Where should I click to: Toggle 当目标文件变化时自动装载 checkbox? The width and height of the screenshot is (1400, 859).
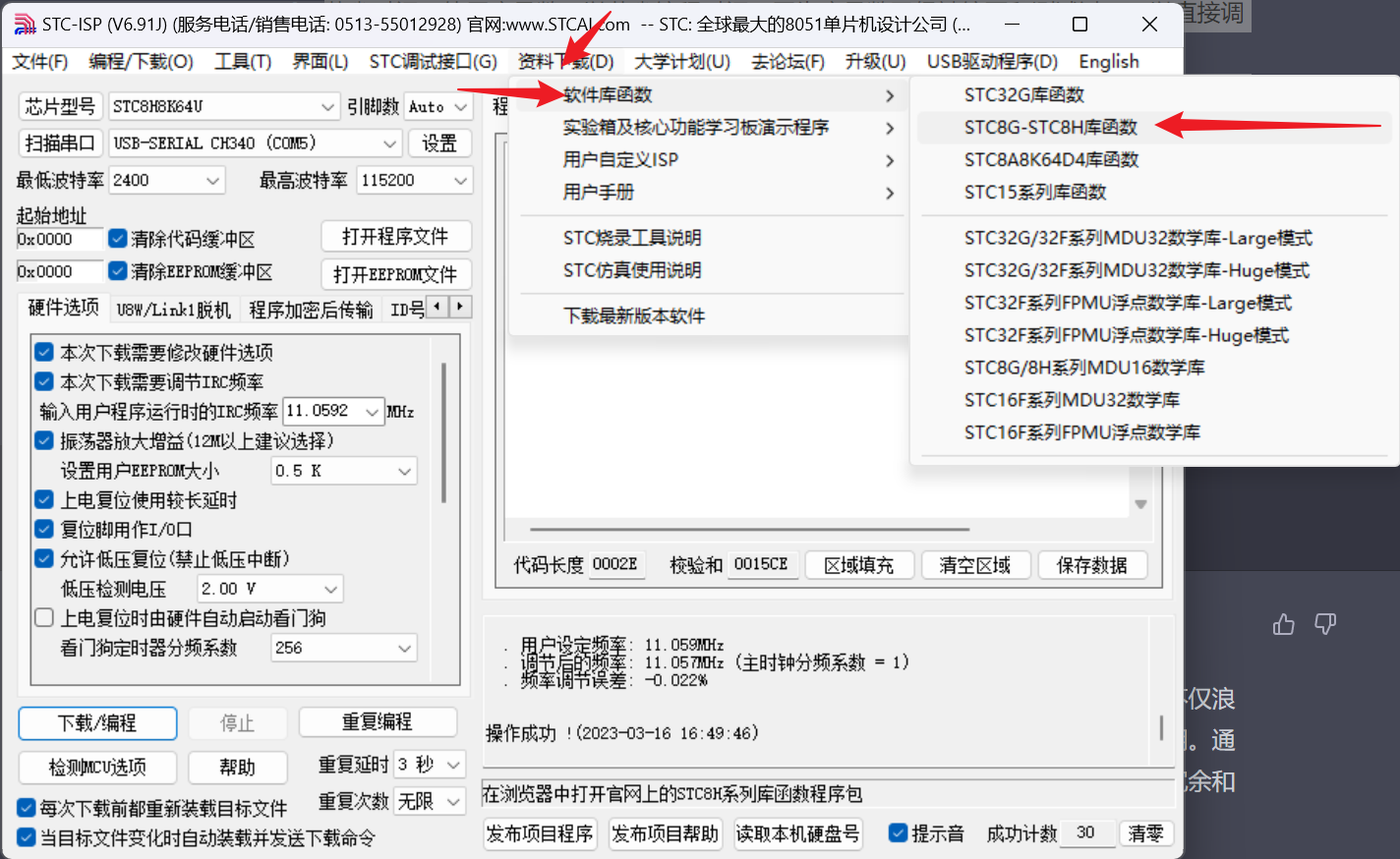point(27,837)
